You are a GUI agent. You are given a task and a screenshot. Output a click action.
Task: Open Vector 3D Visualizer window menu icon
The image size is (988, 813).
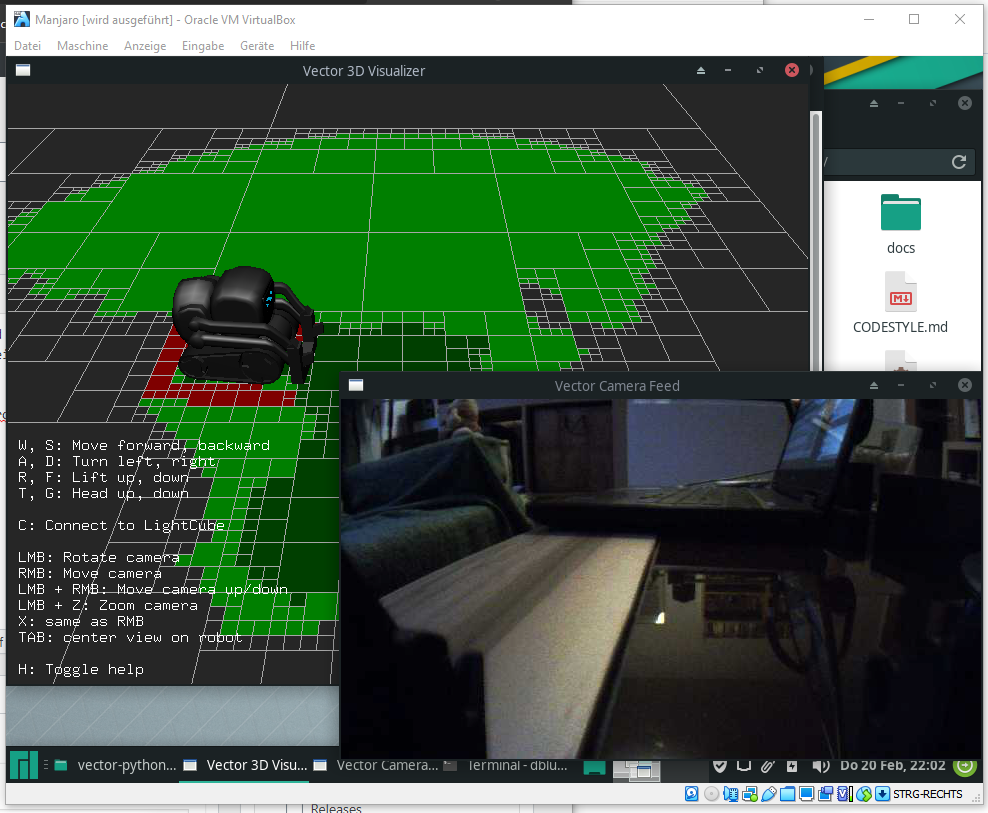click(23, 70)
